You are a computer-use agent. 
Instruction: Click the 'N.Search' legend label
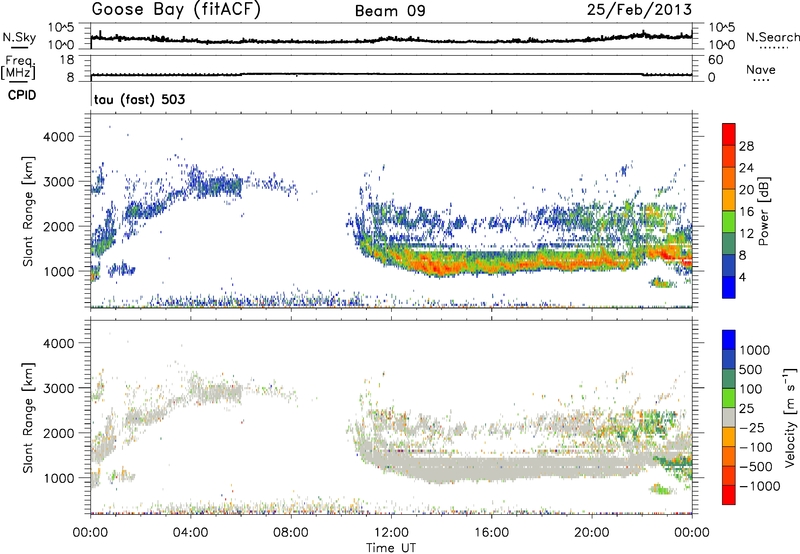point(772,37)
